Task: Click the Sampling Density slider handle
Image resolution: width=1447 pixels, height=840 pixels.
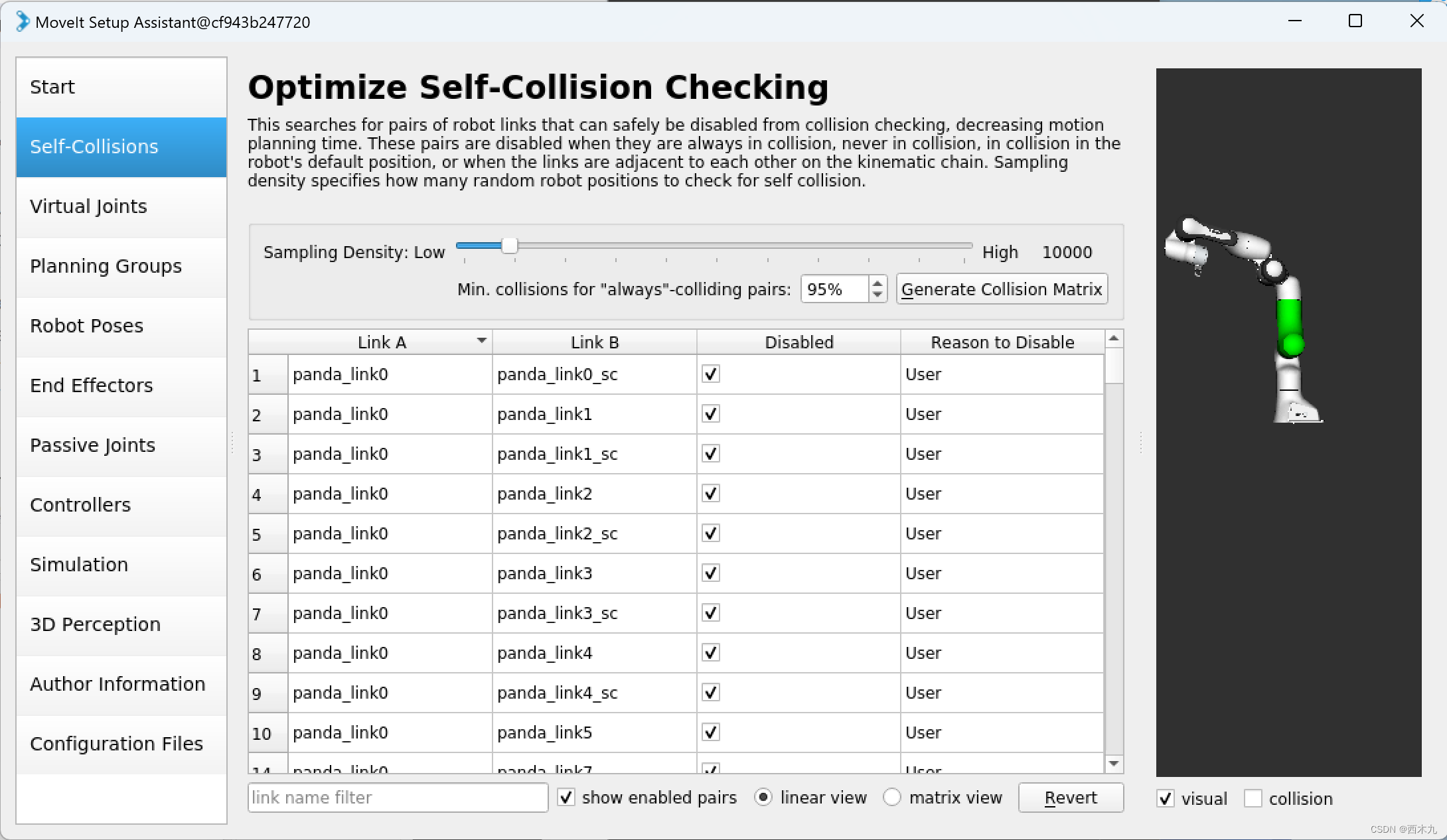Action: [509, 245]
